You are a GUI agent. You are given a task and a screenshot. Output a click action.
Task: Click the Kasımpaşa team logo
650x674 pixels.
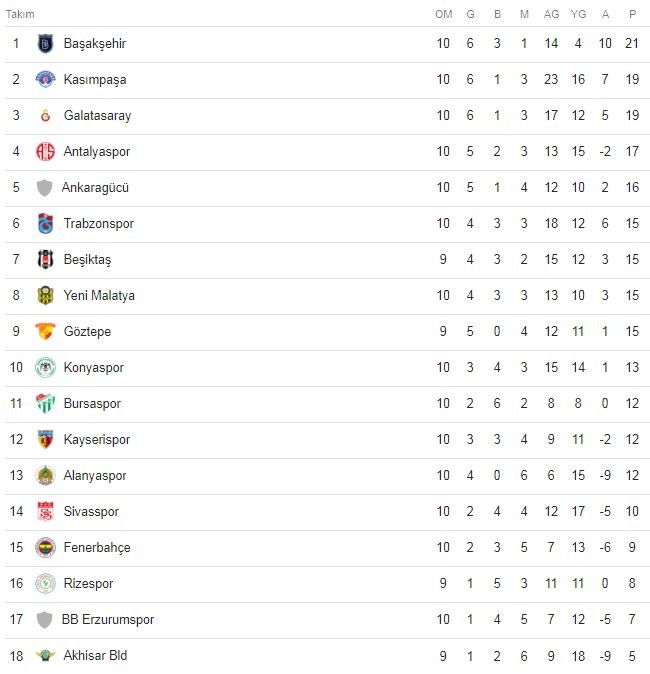pyautogui.click(x=45, y=80)
